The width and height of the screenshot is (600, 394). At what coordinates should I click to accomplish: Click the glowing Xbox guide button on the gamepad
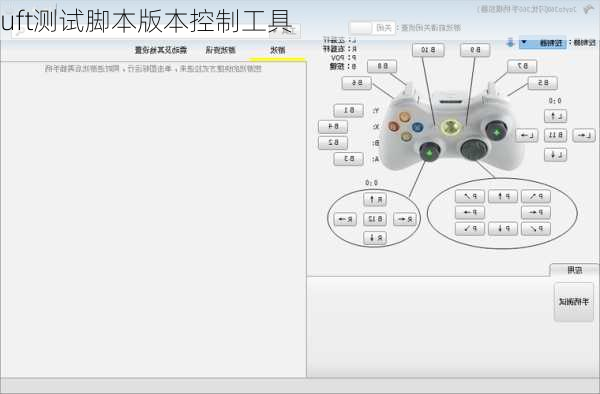[x=451, y=127]
